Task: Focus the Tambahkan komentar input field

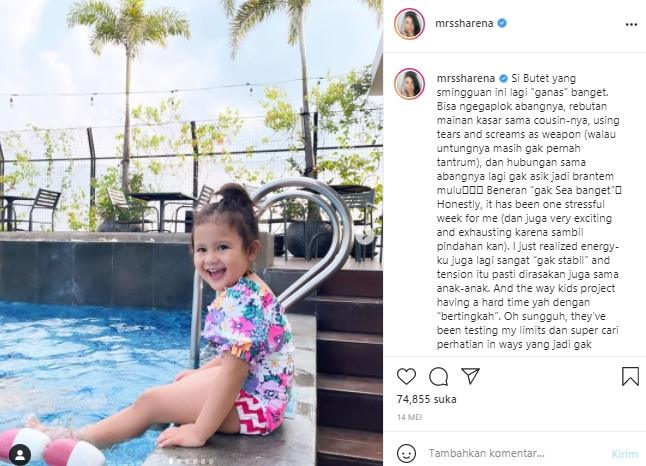Action: [515, 453]
